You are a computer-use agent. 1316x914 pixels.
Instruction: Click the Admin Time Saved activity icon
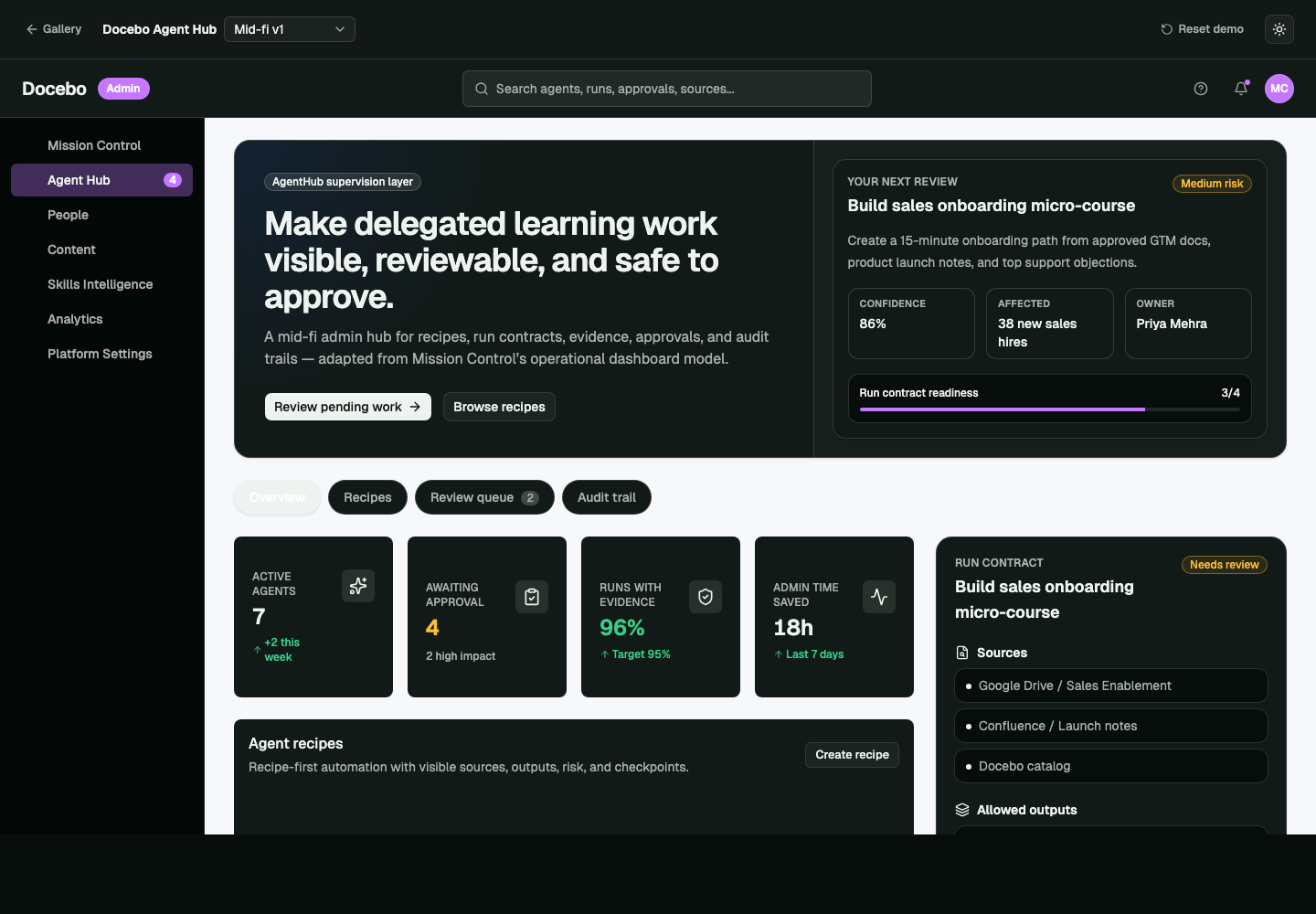(x=879, y=597)
